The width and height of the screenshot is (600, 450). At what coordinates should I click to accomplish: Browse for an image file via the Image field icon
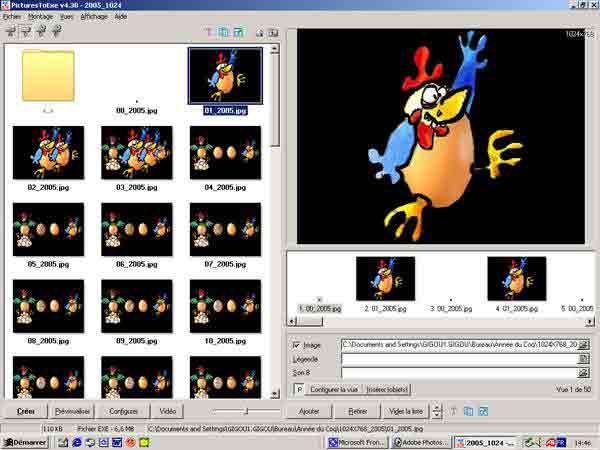coord(583,345)
